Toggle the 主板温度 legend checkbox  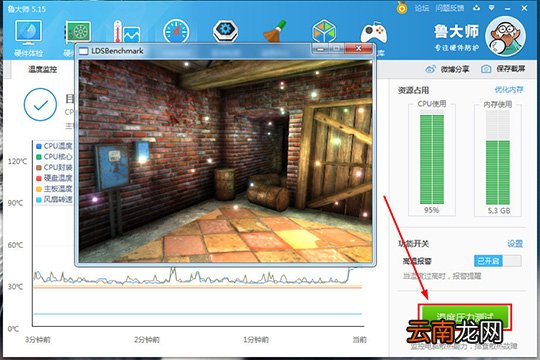click(x=39, y=189)
